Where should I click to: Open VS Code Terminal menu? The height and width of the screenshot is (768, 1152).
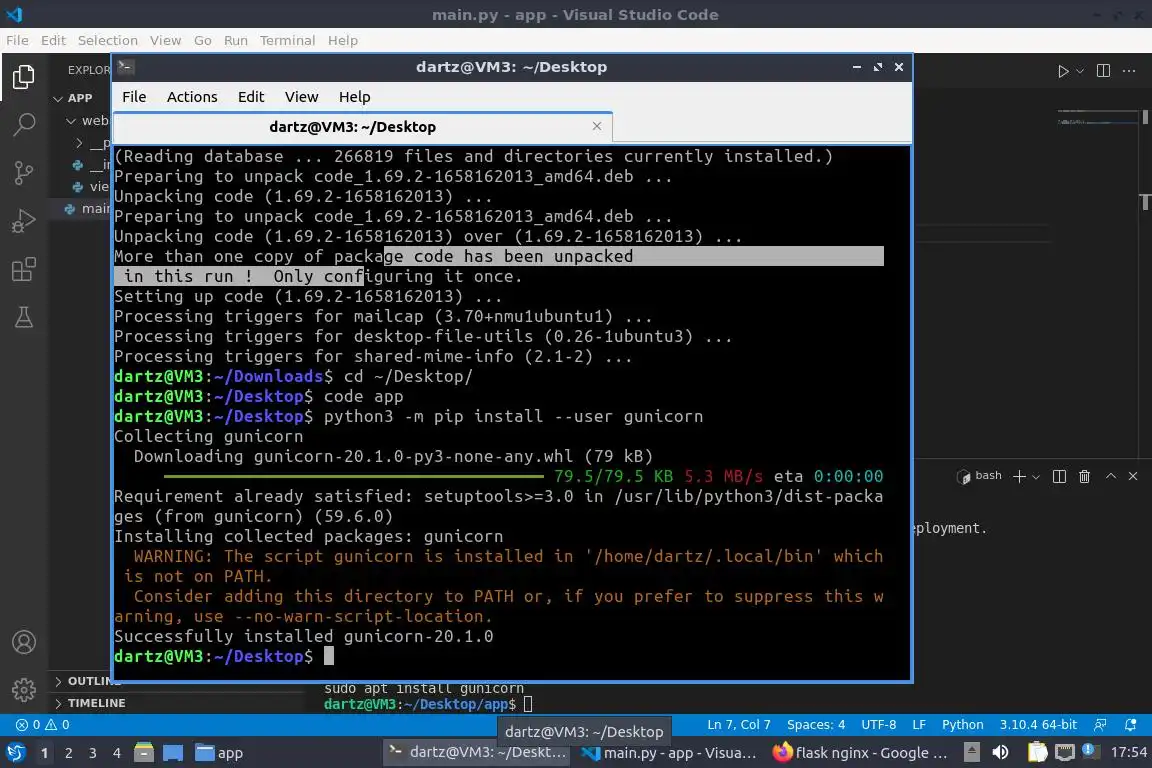(x=287, y=40)
